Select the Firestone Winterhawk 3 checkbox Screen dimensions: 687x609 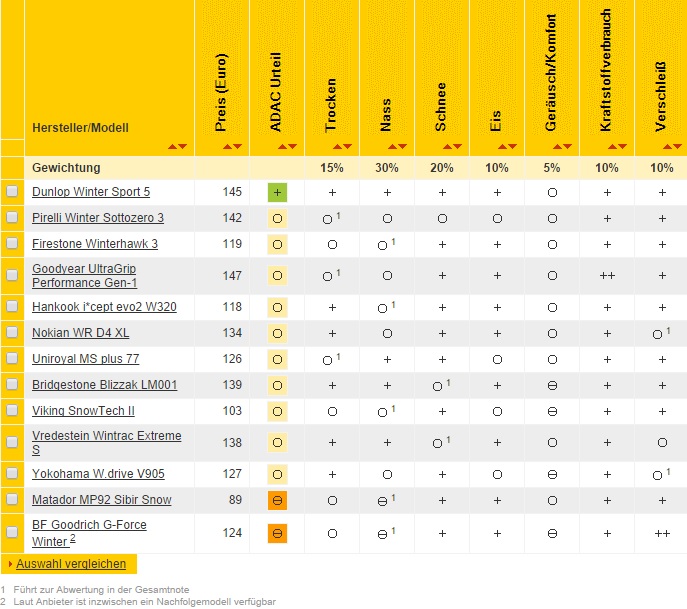(x=12, y=243)
